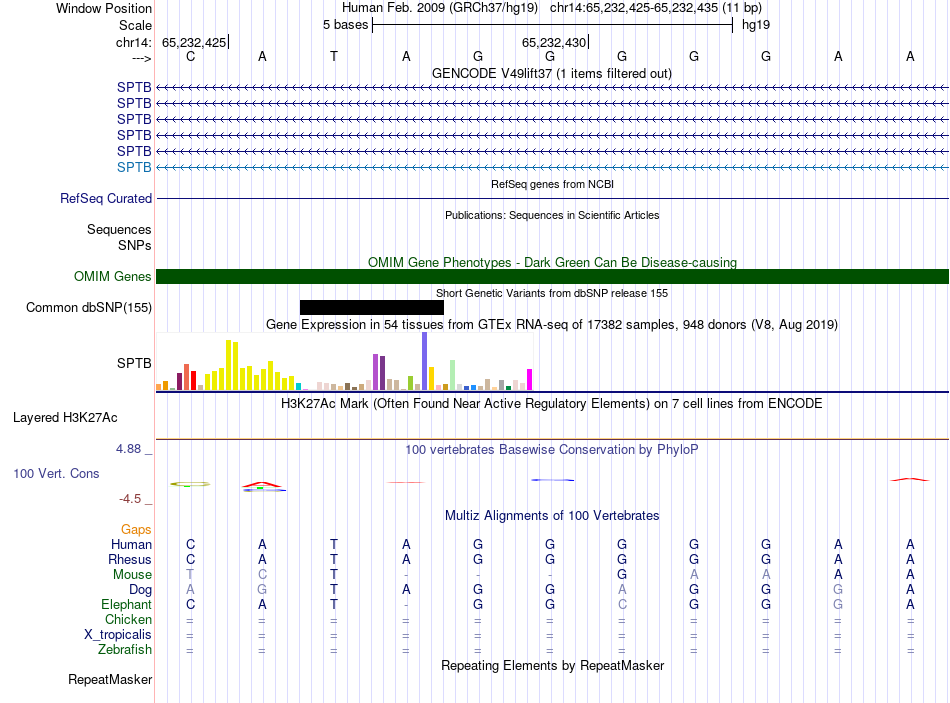The image size is (950, 703).
Task: Click the Dog alignment row label
Action: tap(140, 590)
